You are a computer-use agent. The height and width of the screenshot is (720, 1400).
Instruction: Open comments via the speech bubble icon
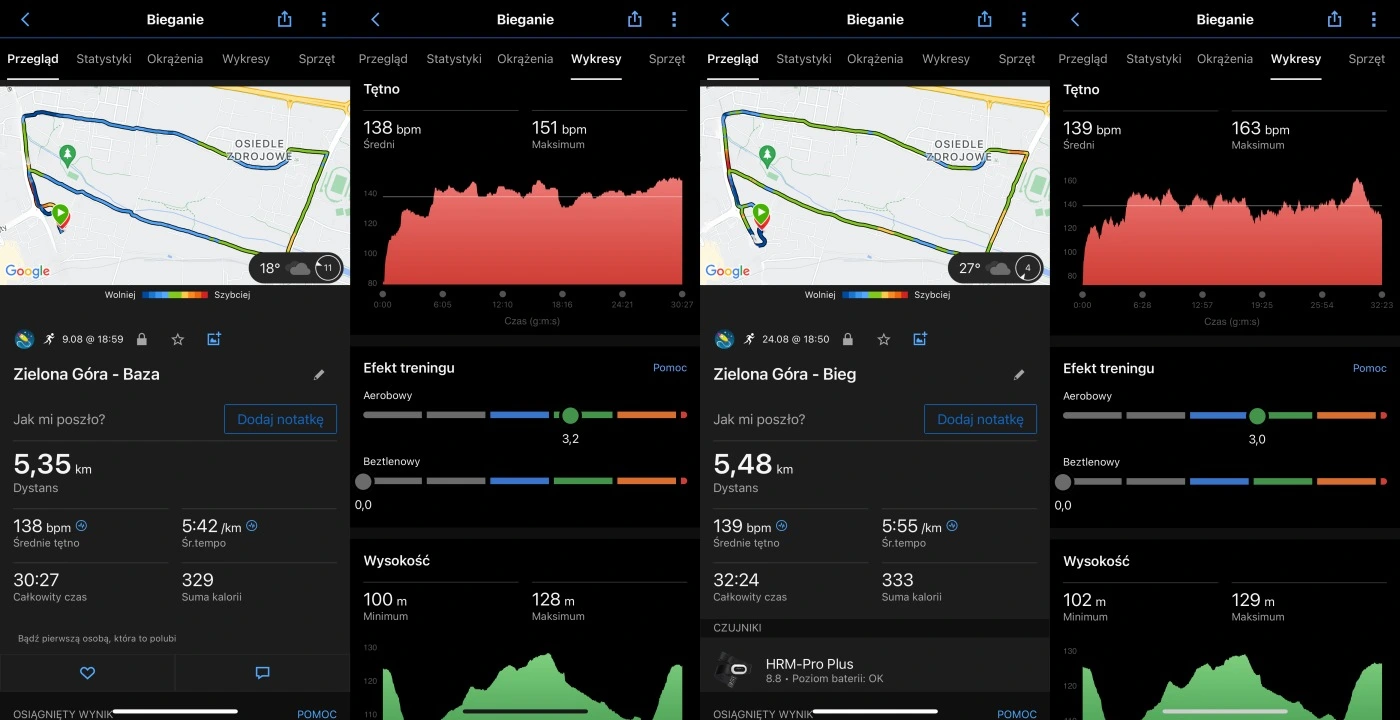(261, 672)
